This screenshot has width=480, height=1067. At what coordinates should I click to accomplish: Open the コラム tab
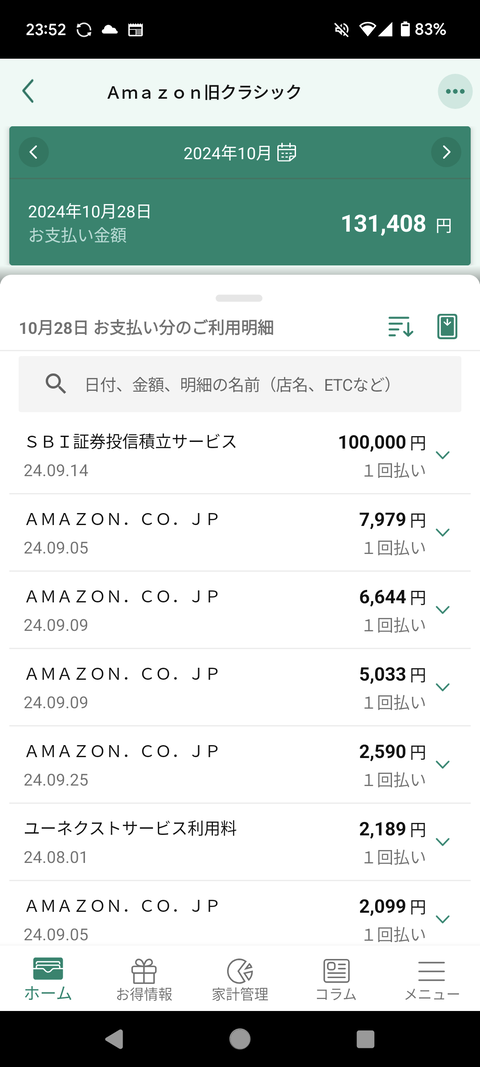[x=336, y=980]
